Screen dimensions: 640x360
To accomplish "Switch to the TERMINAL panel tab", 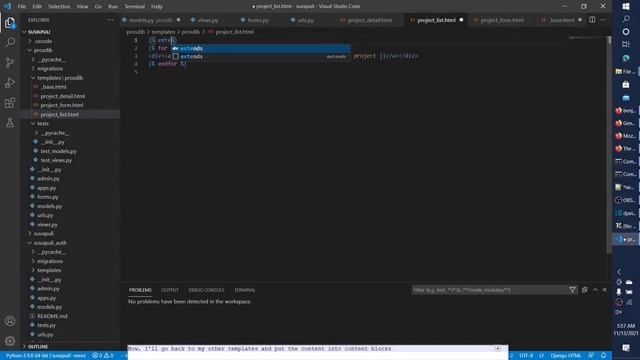I will tap(244, 290).
